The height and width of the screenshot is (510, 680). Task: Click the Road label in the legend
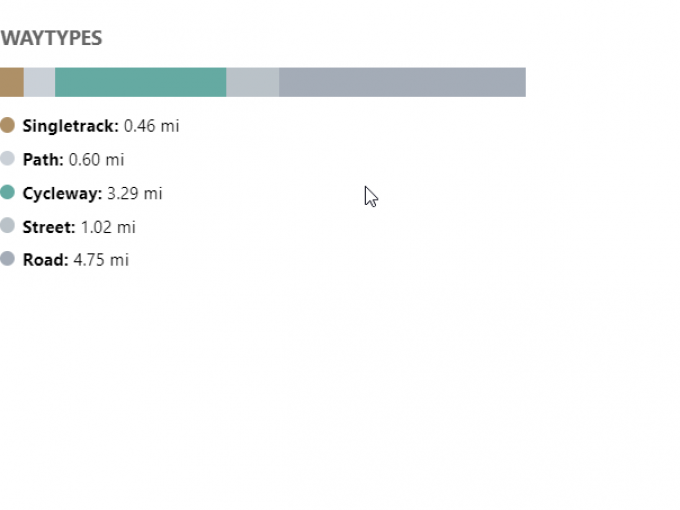45,260
